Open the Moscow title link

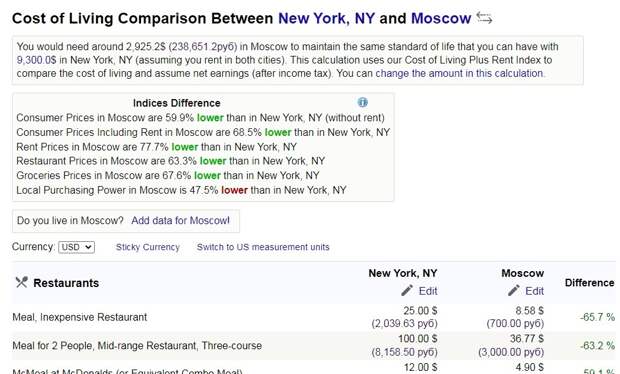point(441,18)
